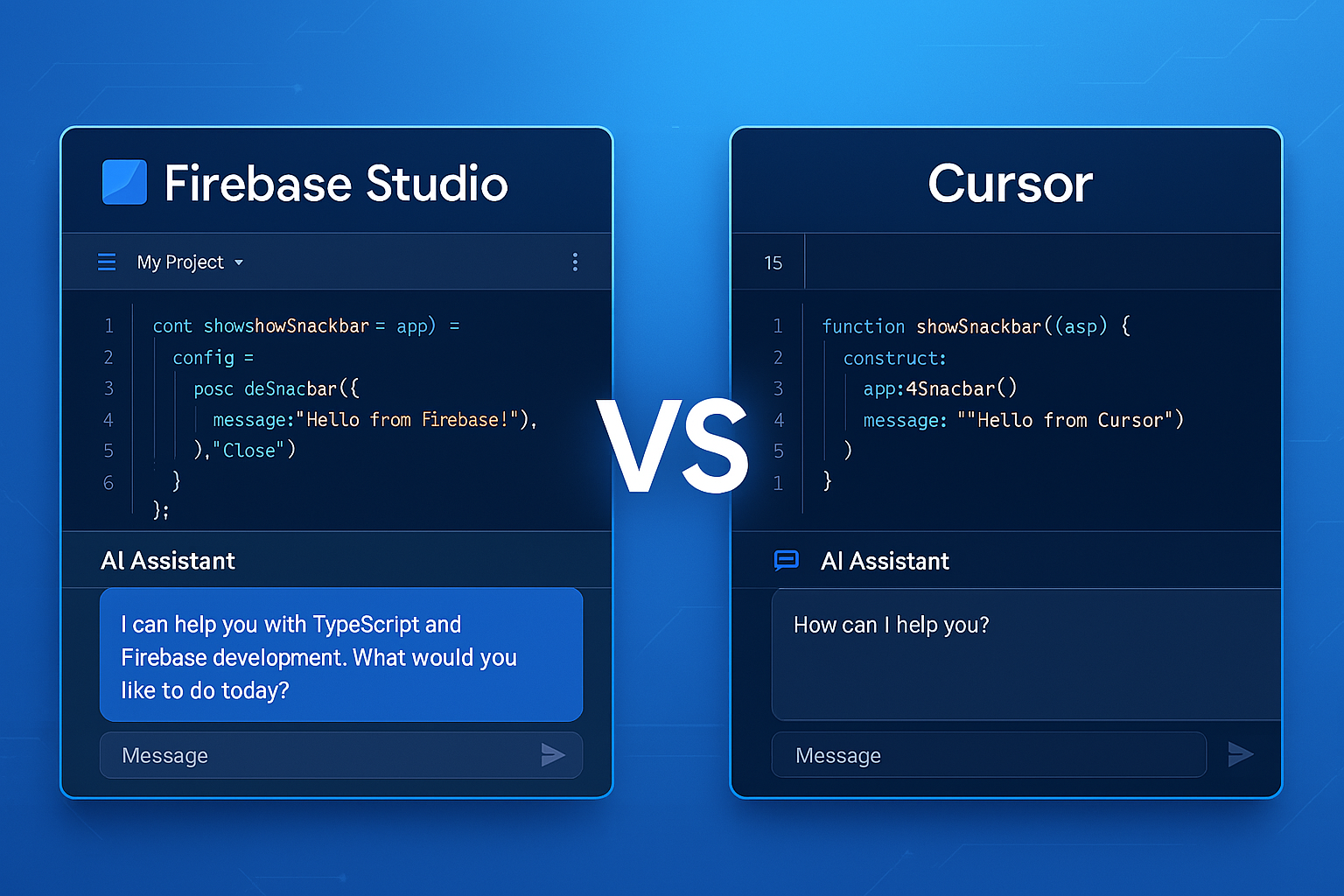Click the blue AI assistant greeting bubble
Screen dimensions: 1344x896
click(340, 655)
